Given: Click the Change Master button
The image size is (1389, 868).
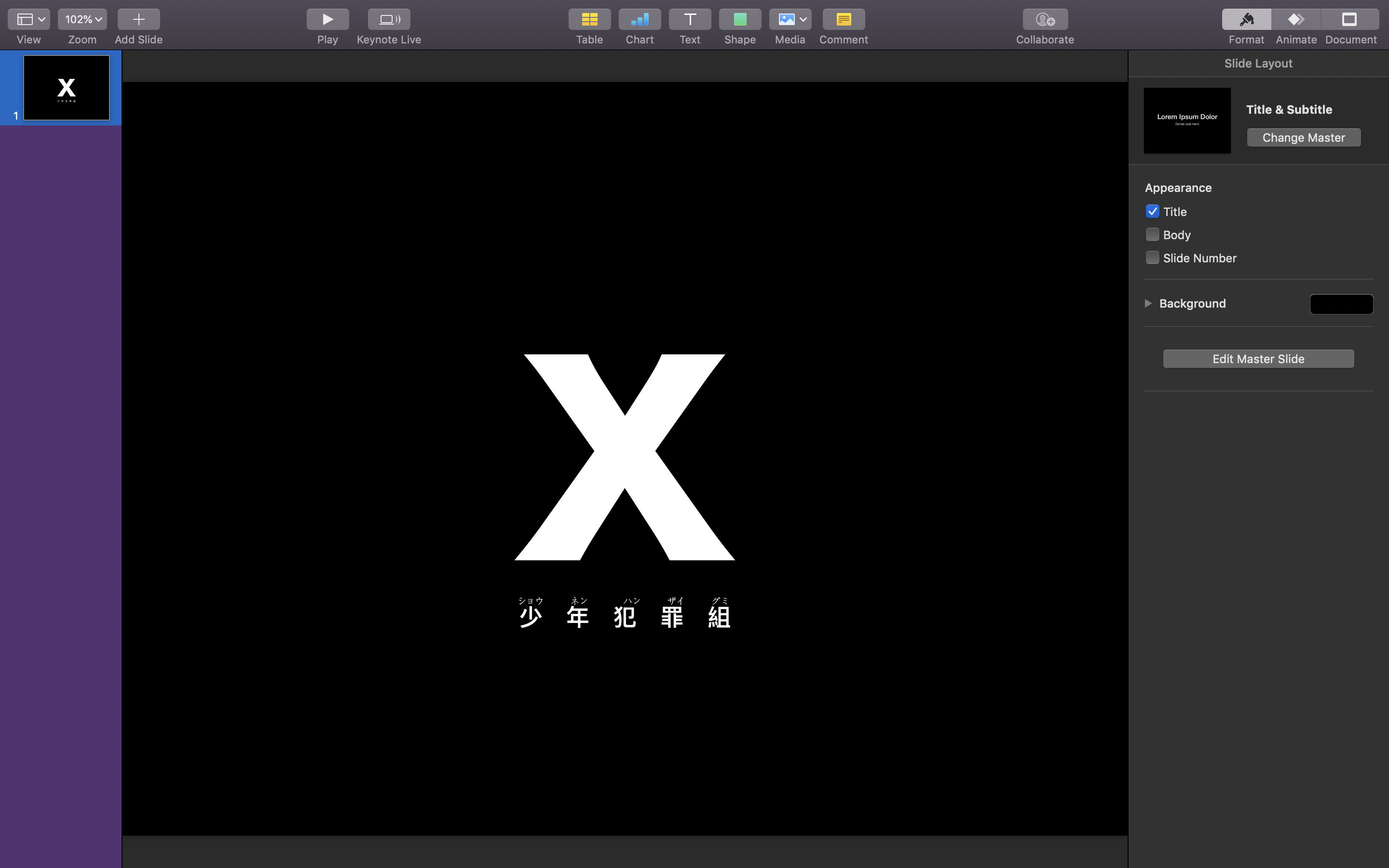Looking at the screenshot, I should [1304, 137].
